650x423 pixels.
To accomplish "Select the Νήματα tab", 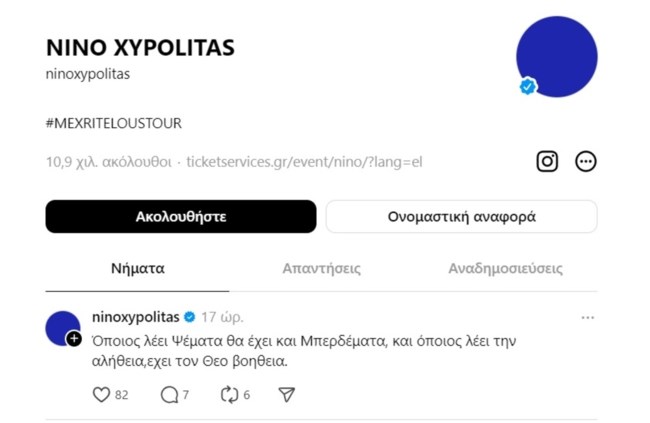I will [137, 269].
